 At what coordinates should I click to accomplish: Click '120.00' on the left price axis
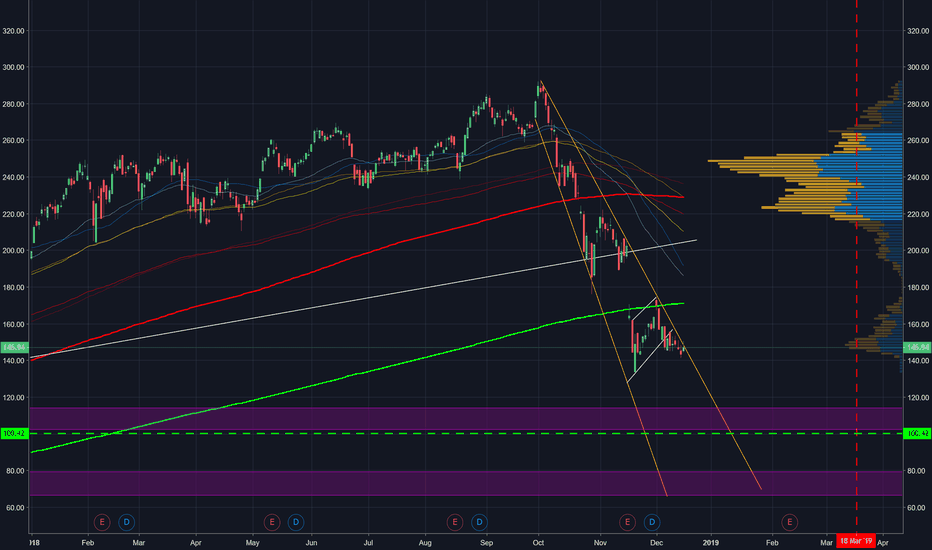coord(13,398)
